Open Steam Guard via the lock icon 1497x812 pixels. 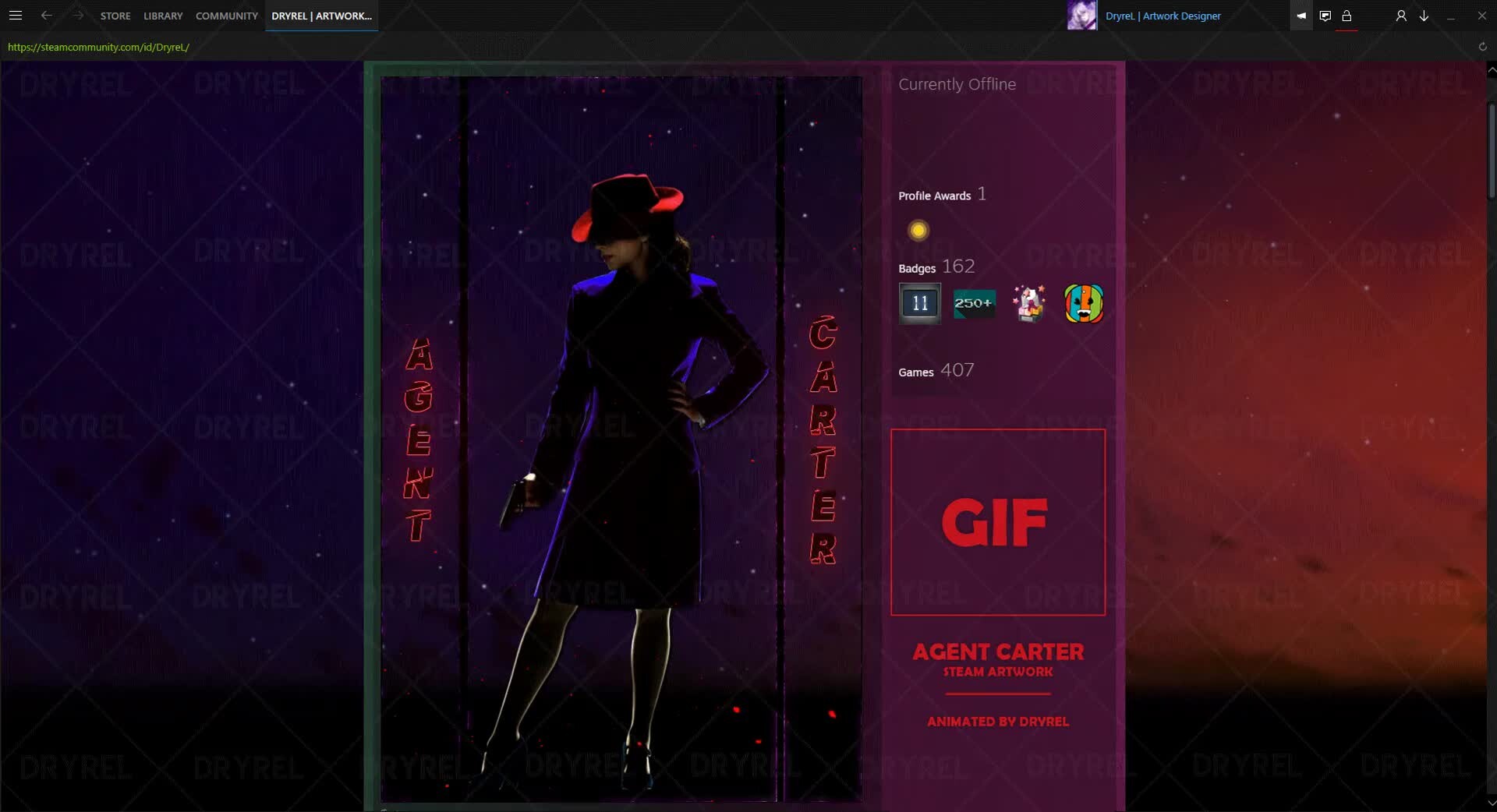1347,16
